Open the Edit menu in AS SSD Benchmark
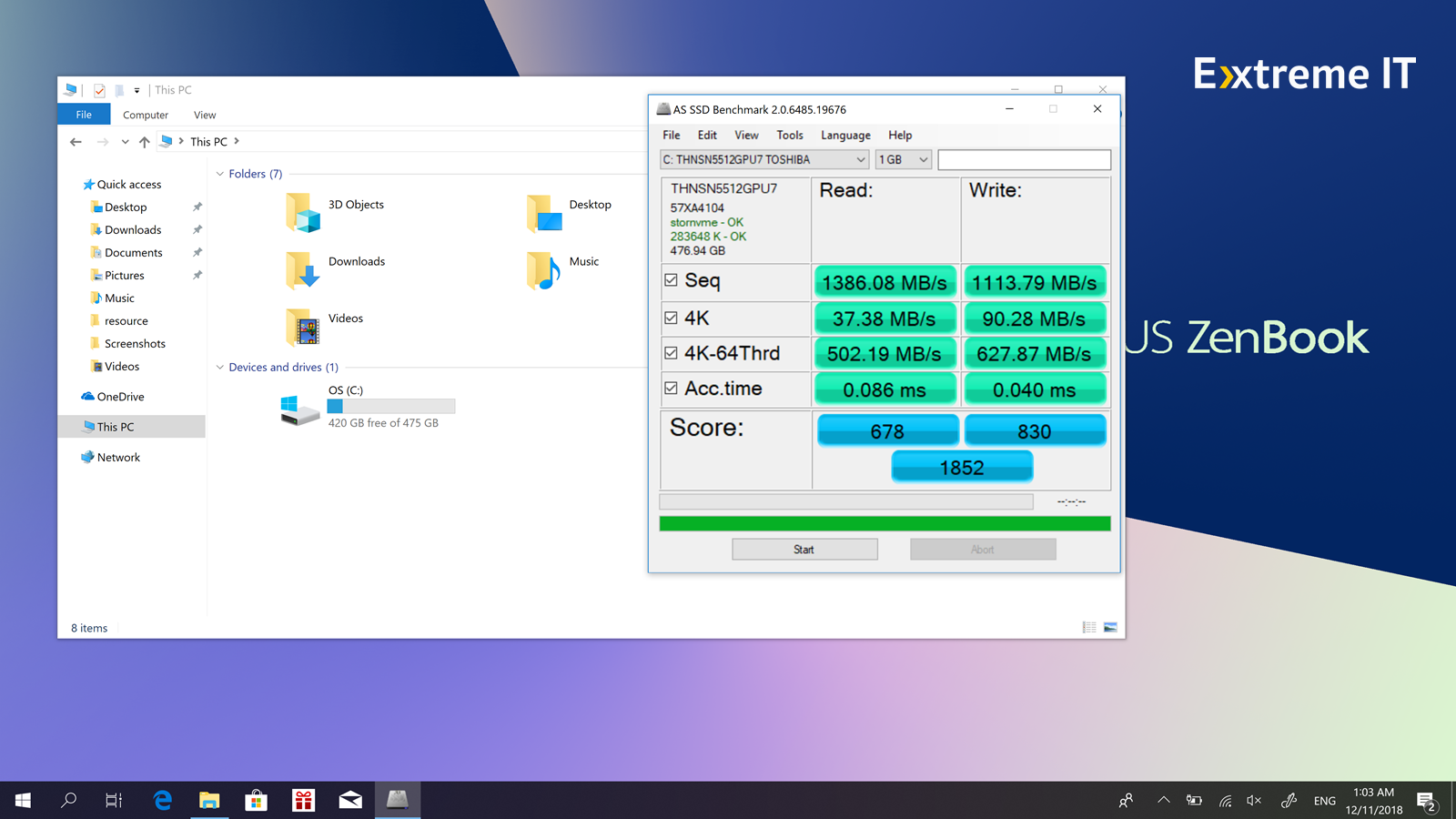The height and width of the screenshot is (819, 1456). coord(707,135)
